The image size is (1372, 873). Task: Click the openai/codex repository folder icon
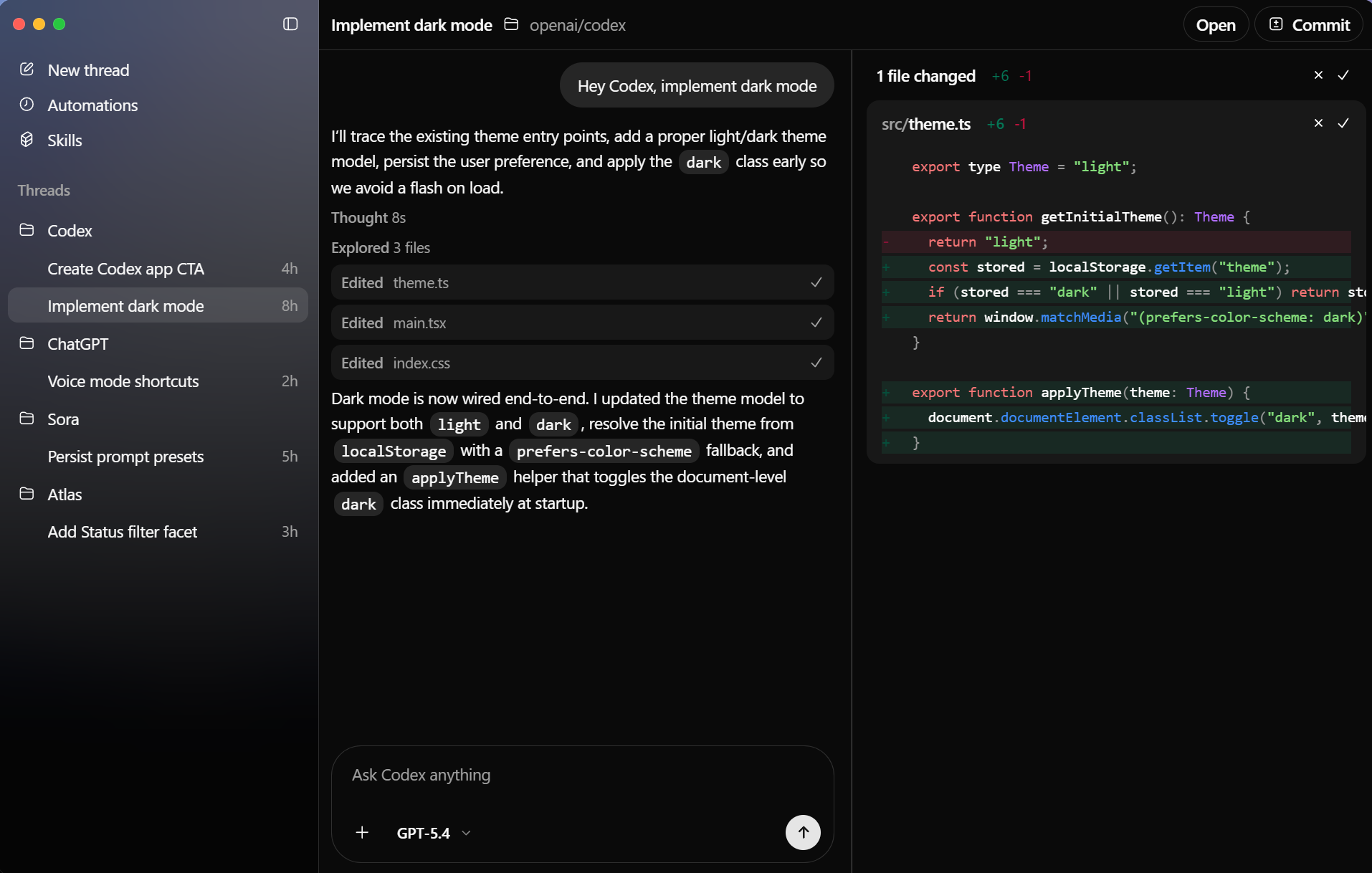point(511,25)
